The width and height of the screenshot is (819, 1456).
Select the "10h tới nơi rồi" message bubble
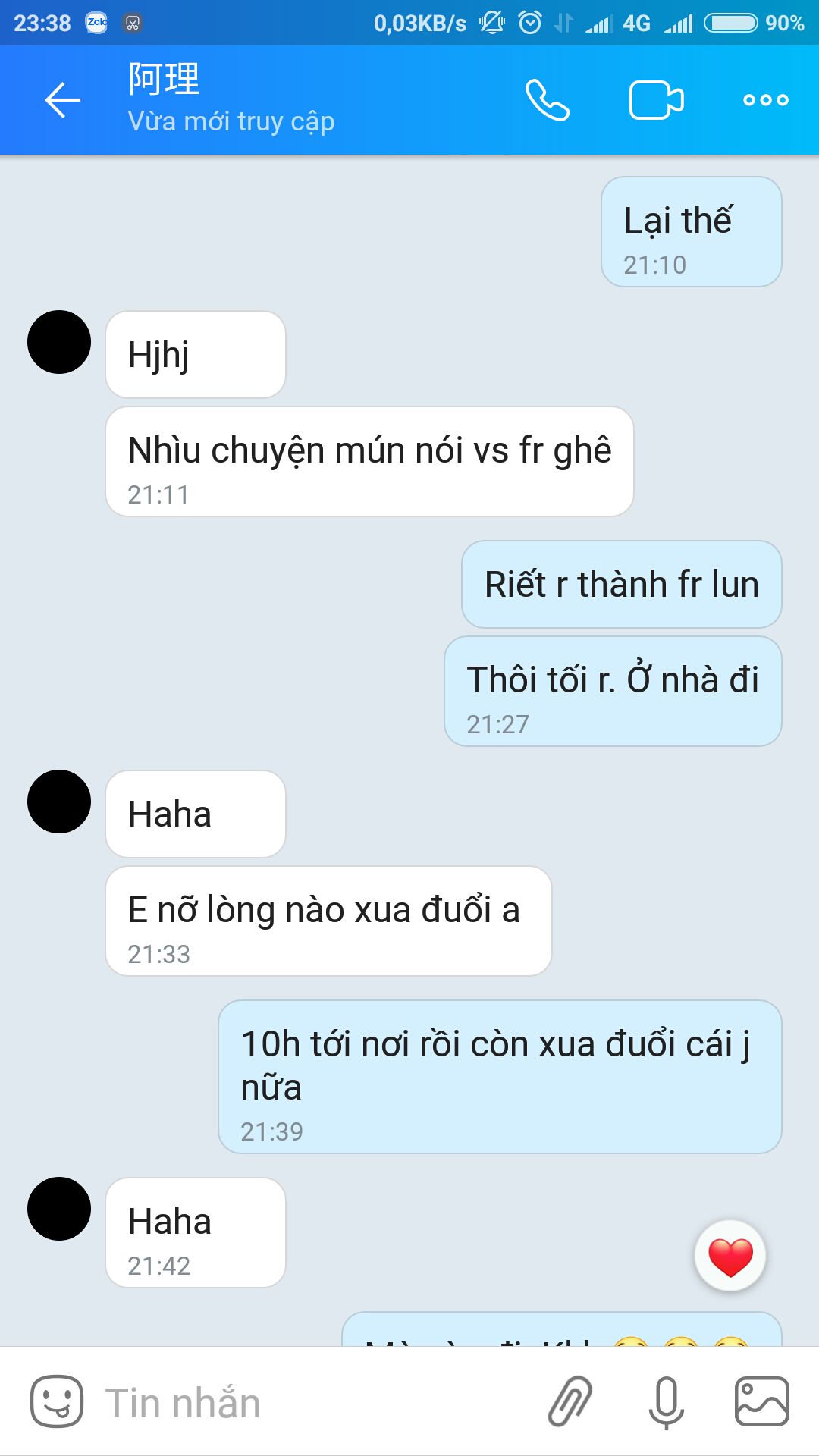pyautogui.click(x=500, y=1077)
